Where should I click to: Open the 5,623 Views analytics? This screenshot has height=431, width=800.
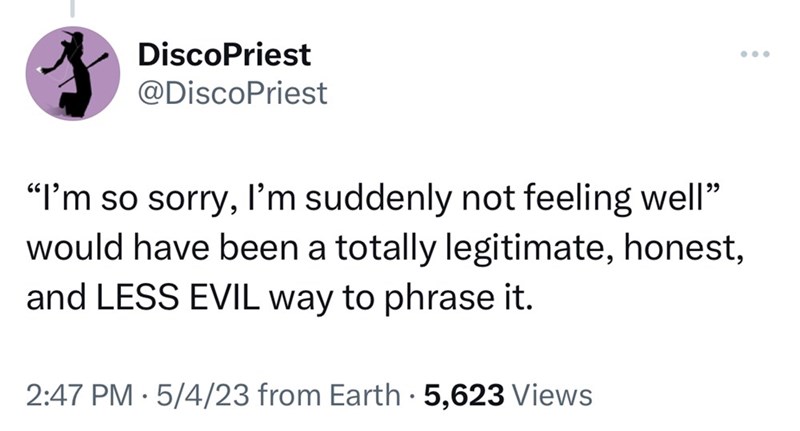(508, 395)
